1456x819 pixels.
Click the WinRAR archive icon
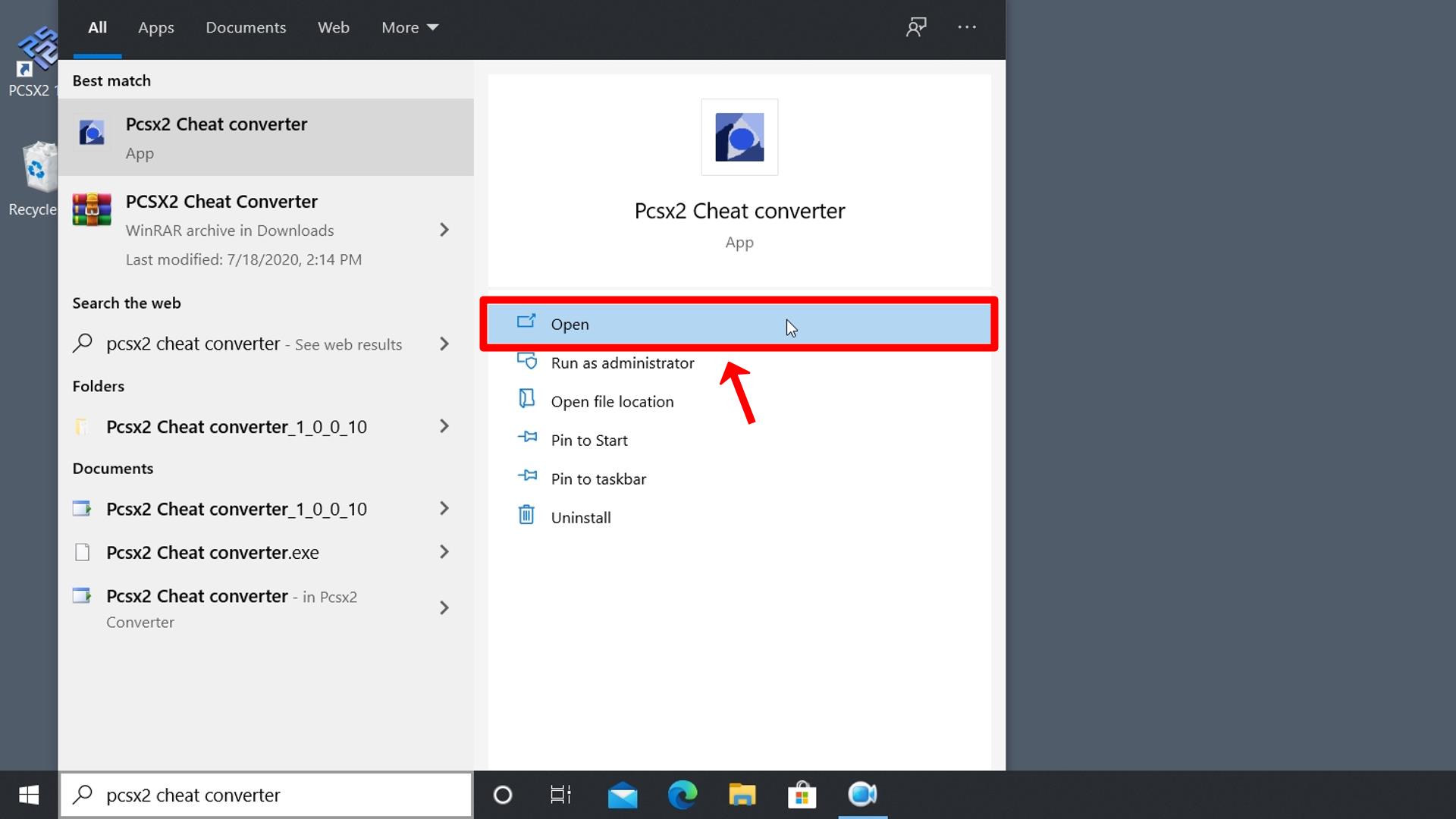coord(92,210)
